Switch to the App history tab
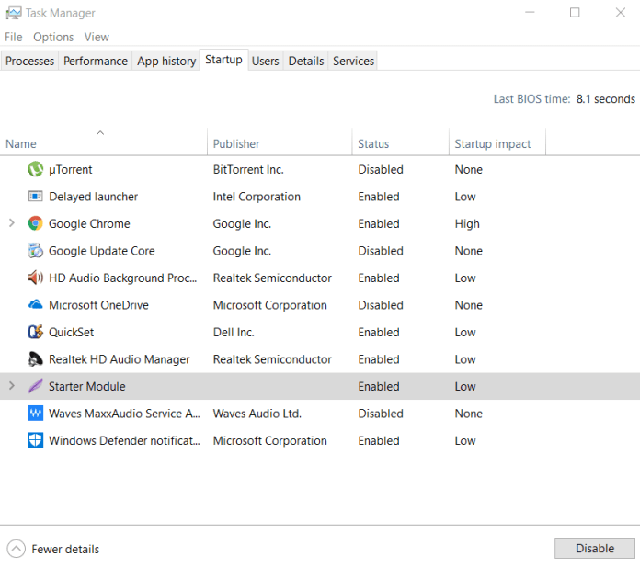Image resolution: width=640 pixels, height=568 pixels. [x=166, y=61]
